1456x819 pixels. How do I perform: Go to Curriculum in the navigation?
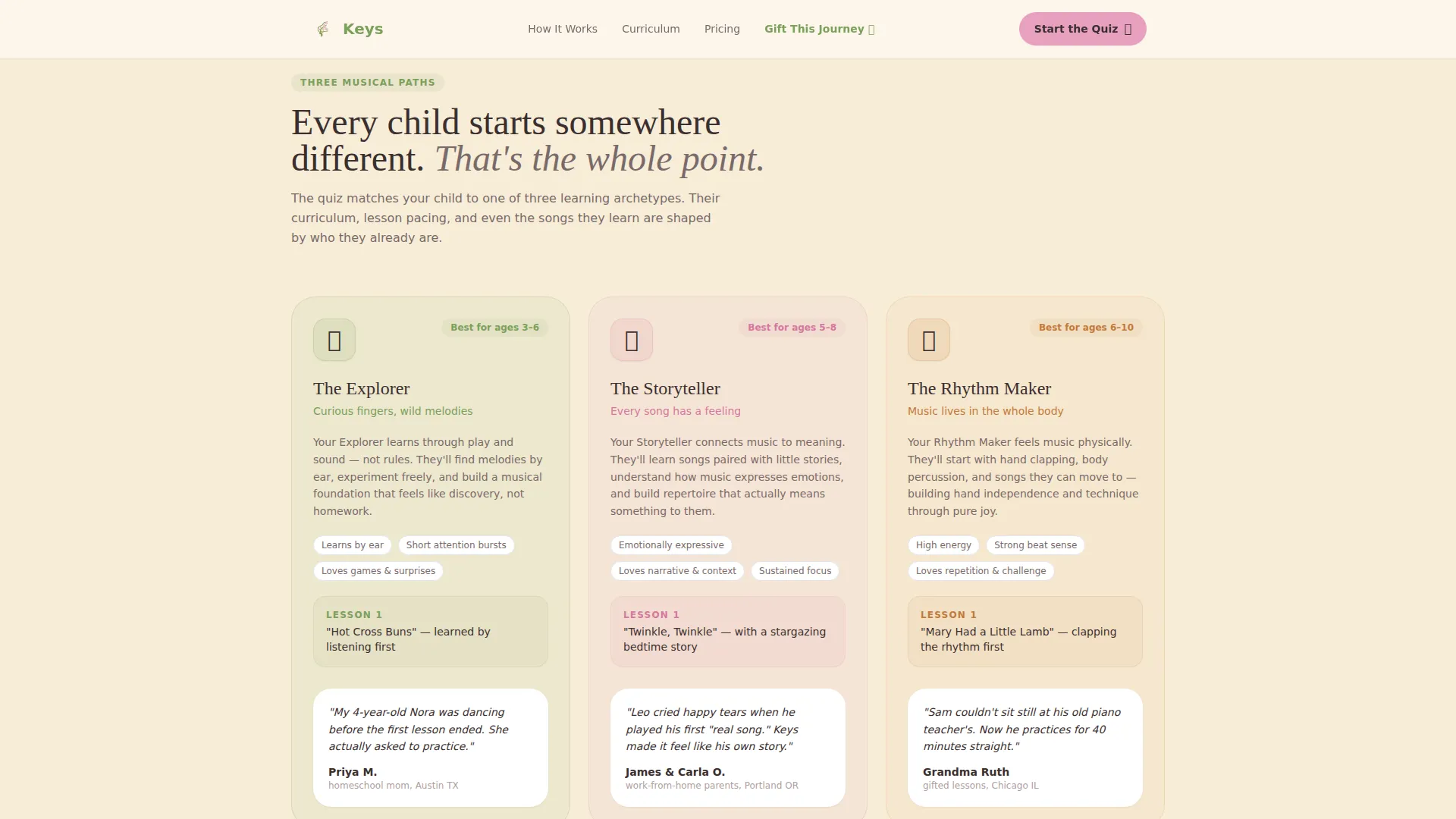pyautogui.click(x=651, y=29)
